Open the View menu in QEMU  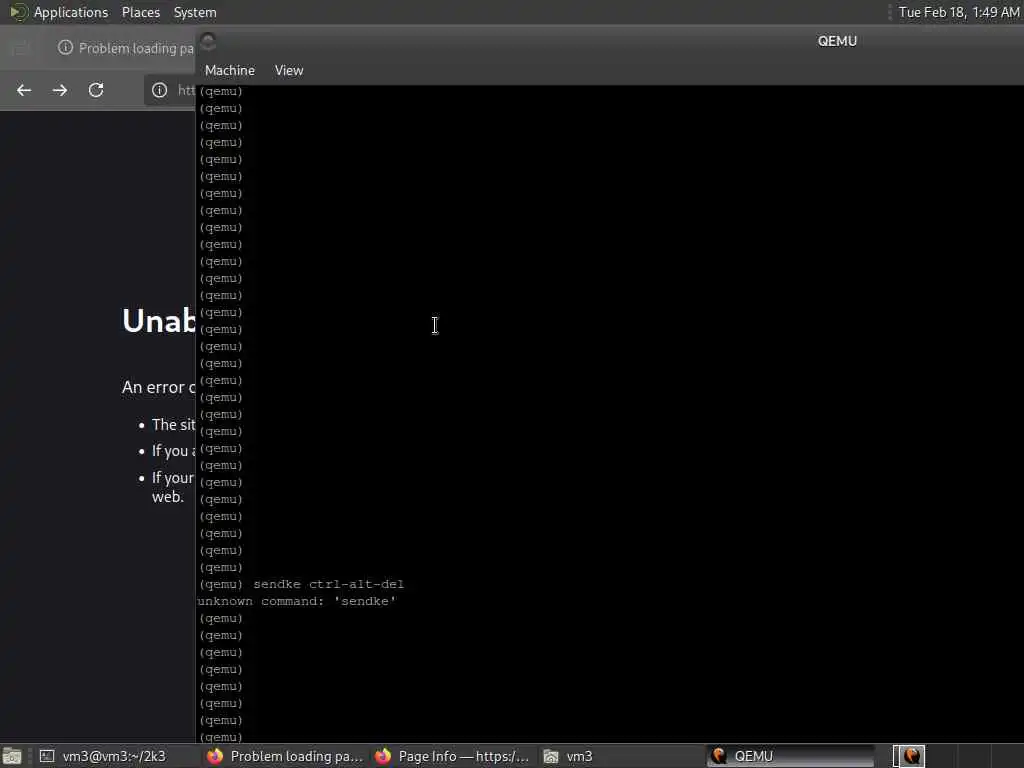[x=289, y=70]
